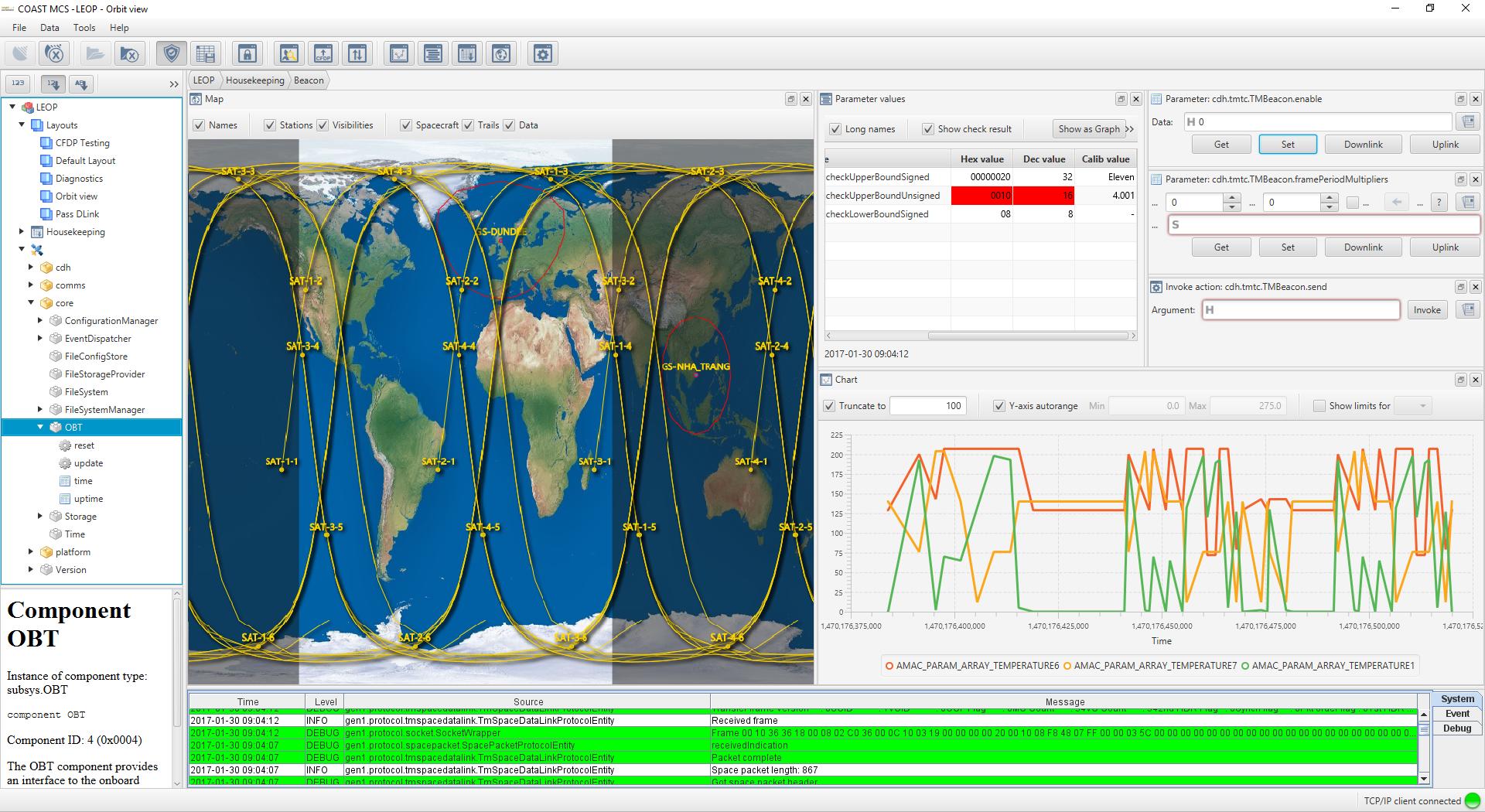Expand the Storage tree node

40,516
